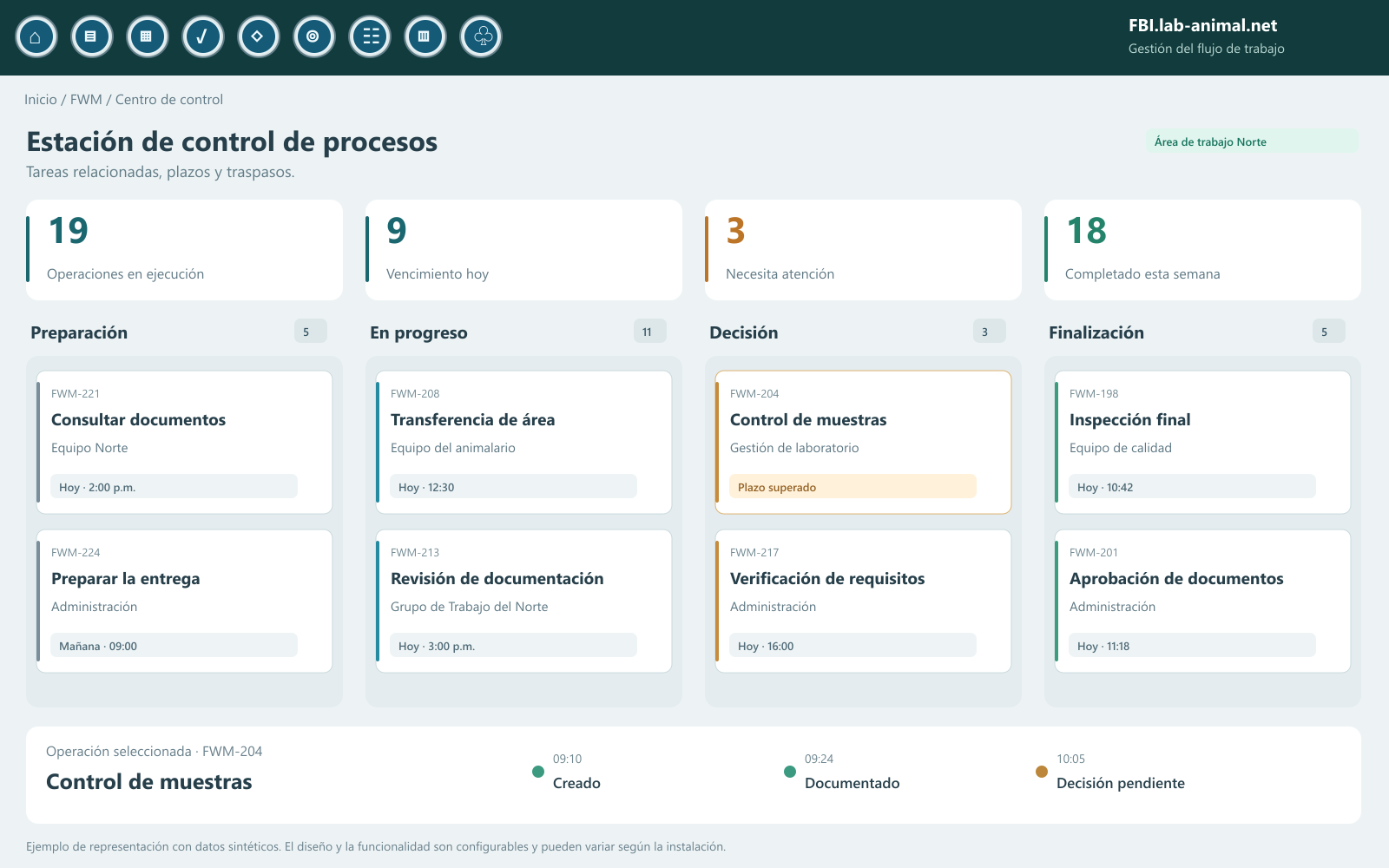The width and height of the screenshot is (1389, 868).
Task: Select the Operaciones en ejecución stat card
Action: [184, 250]
